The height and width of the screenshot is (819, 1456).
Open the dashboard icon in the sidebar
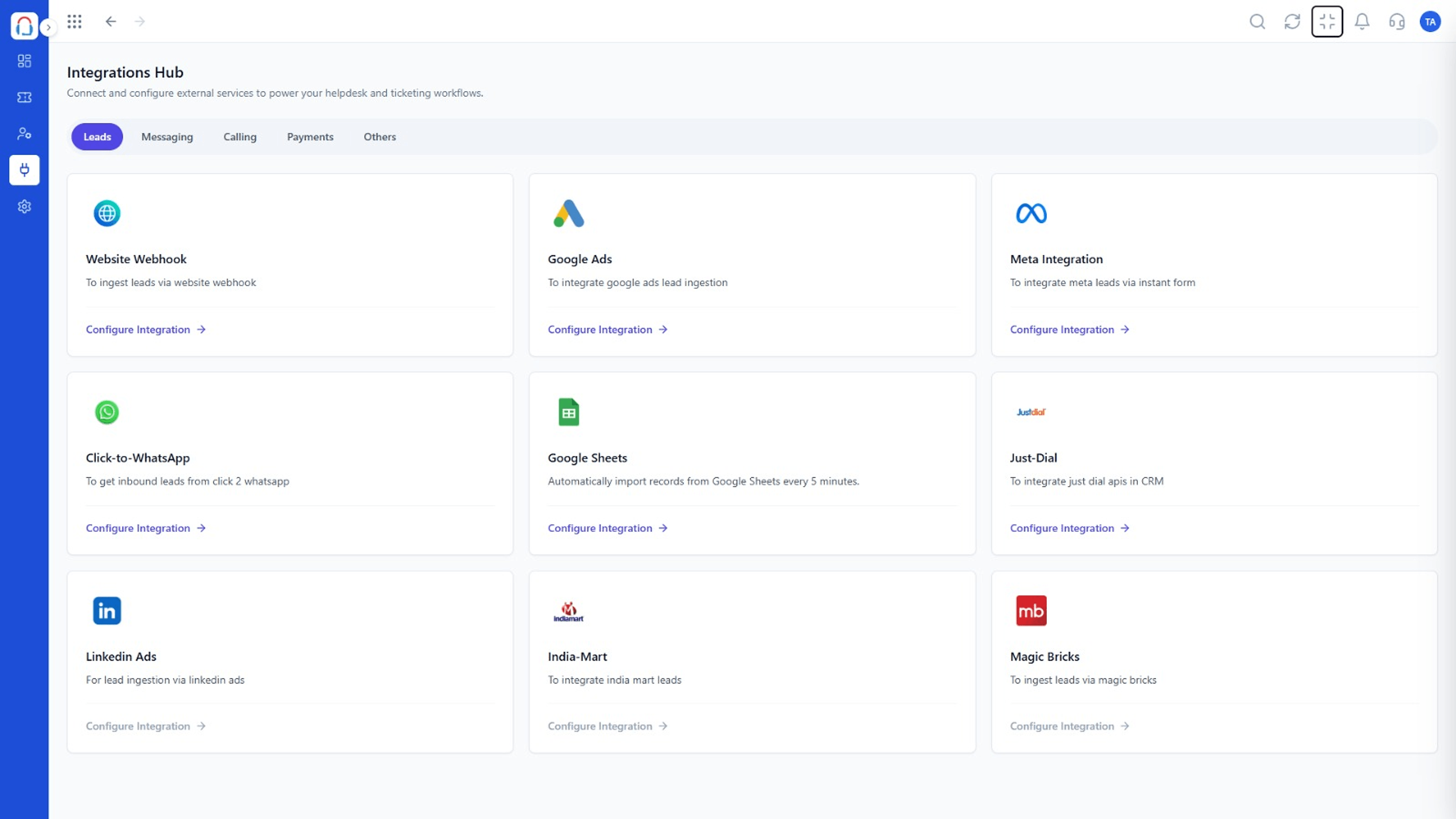(24, 61)
